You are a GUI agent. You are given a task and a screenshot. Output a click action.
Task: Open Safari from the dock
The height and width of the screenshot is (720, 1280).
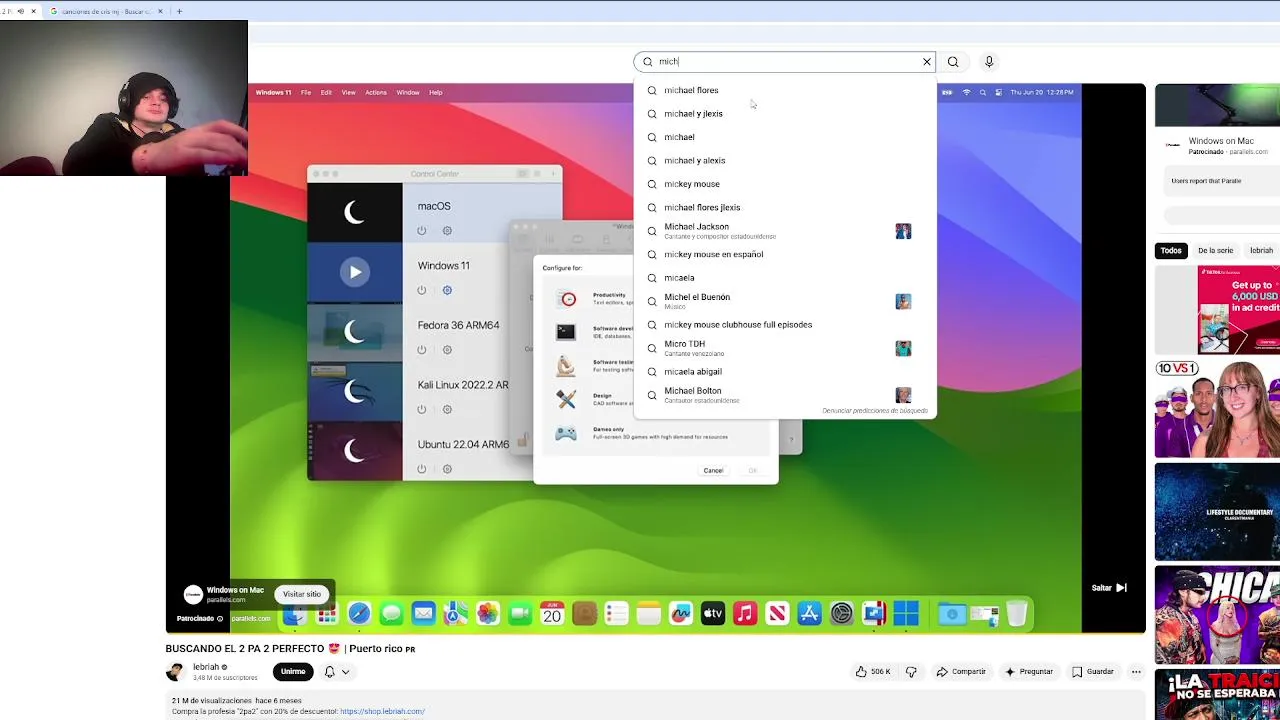359,614
